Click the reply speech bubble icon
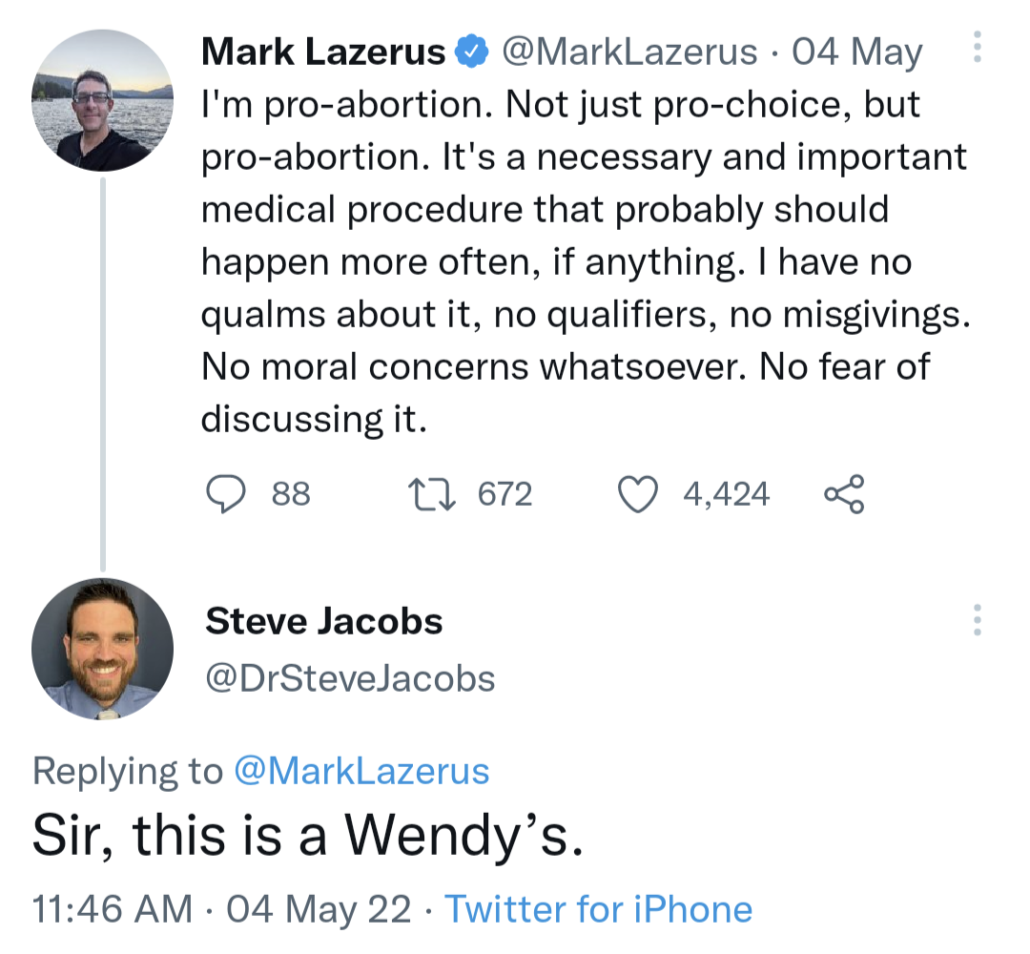The image size is (1030, 954). click(x=226, y=494)
